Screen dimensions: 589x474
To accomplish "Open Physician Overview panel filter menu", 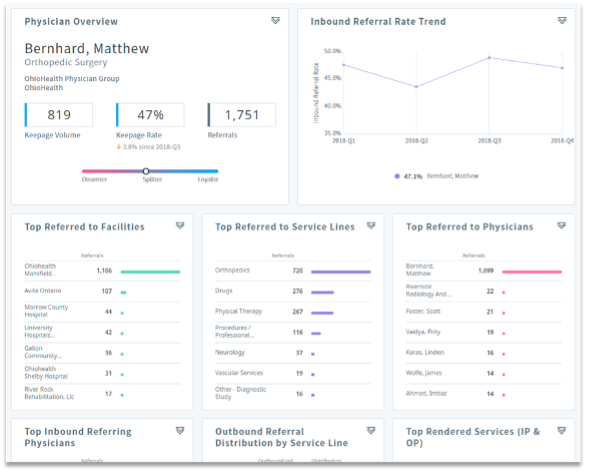I will coord(275,21).
